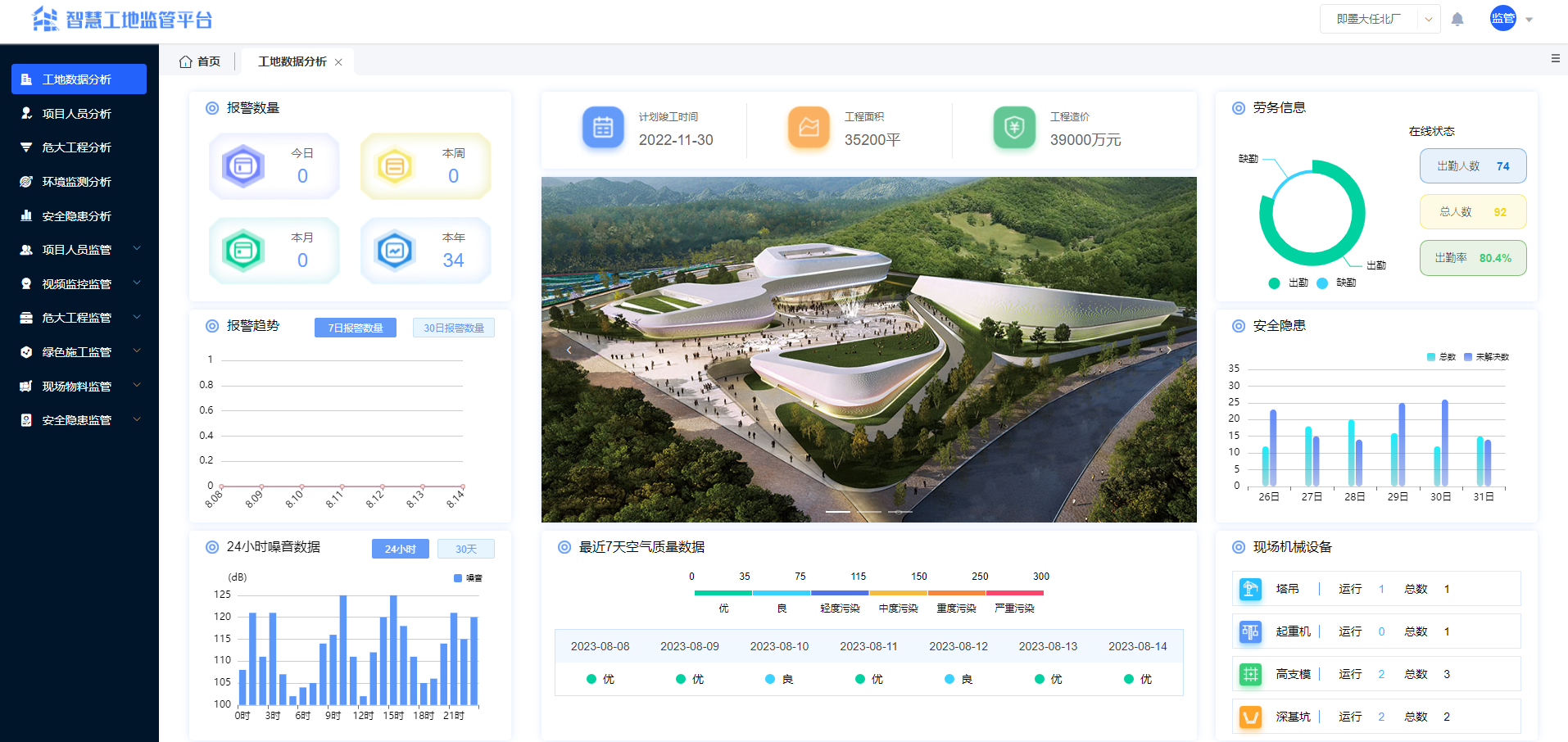The image size is (1568, 742).
Task: Open 安全隐患分析 from sidebar
Action: (79, 215)
